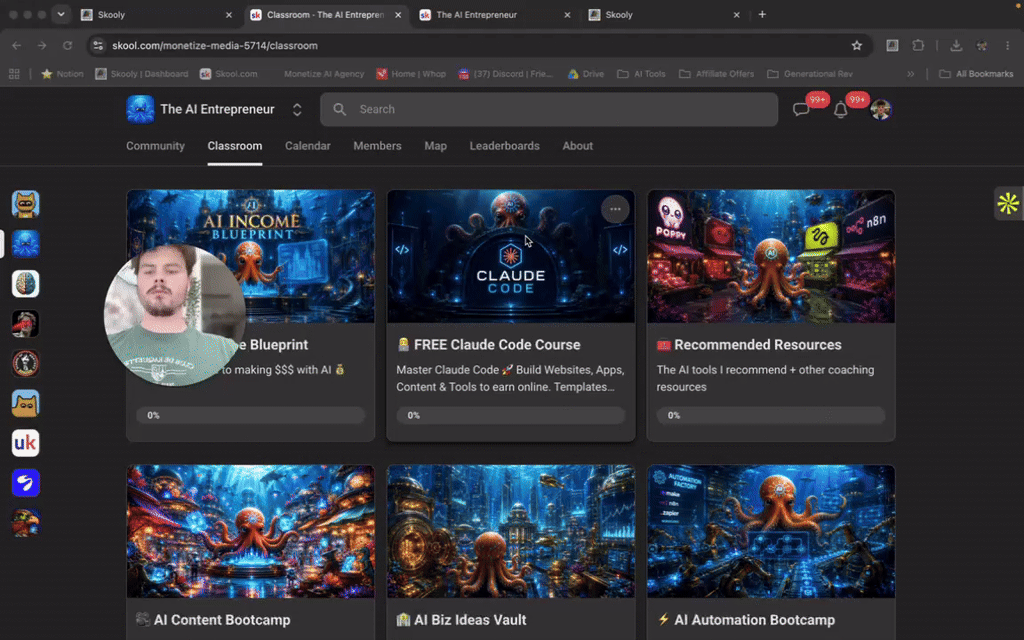Viewport: 1024px width, 640px height.
Task: Switch to the red bird community icon
Action: tap(25, 523)
